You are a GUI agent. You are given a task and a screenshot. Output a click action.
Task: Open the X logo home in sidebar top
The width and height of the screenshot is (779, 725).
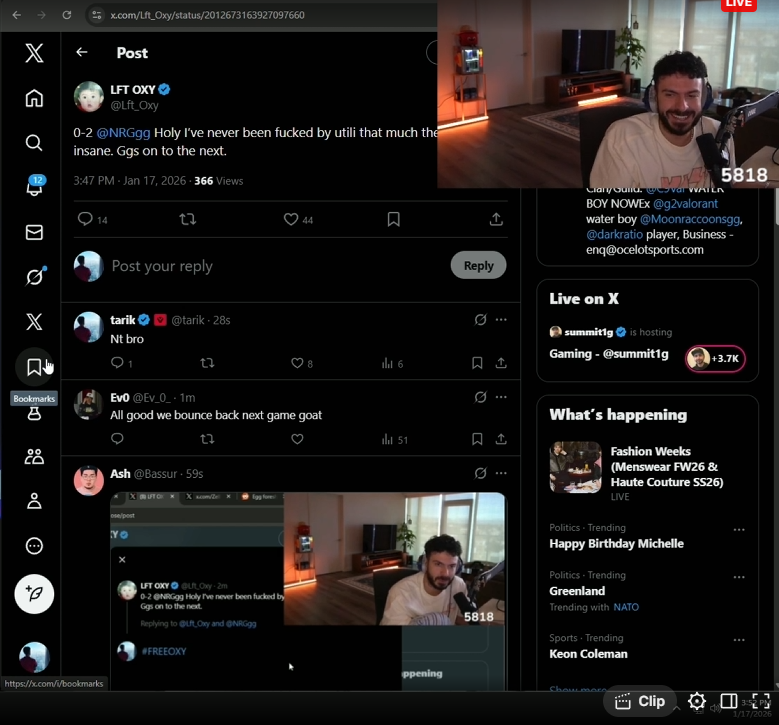pos(34,53)
